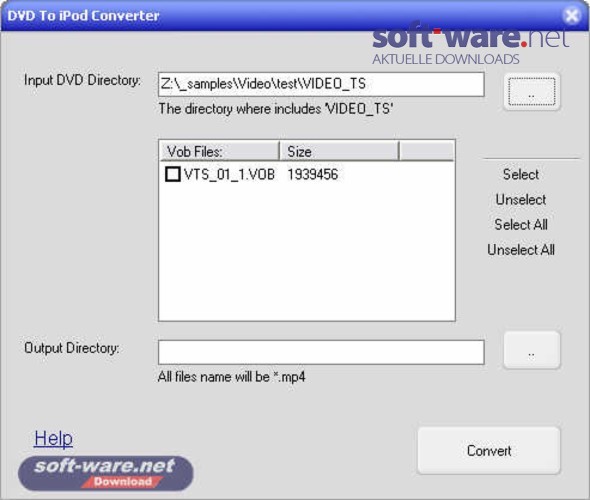Focus the empty Output Directory text field
590x500 pixels.
[x=321, y=352]
